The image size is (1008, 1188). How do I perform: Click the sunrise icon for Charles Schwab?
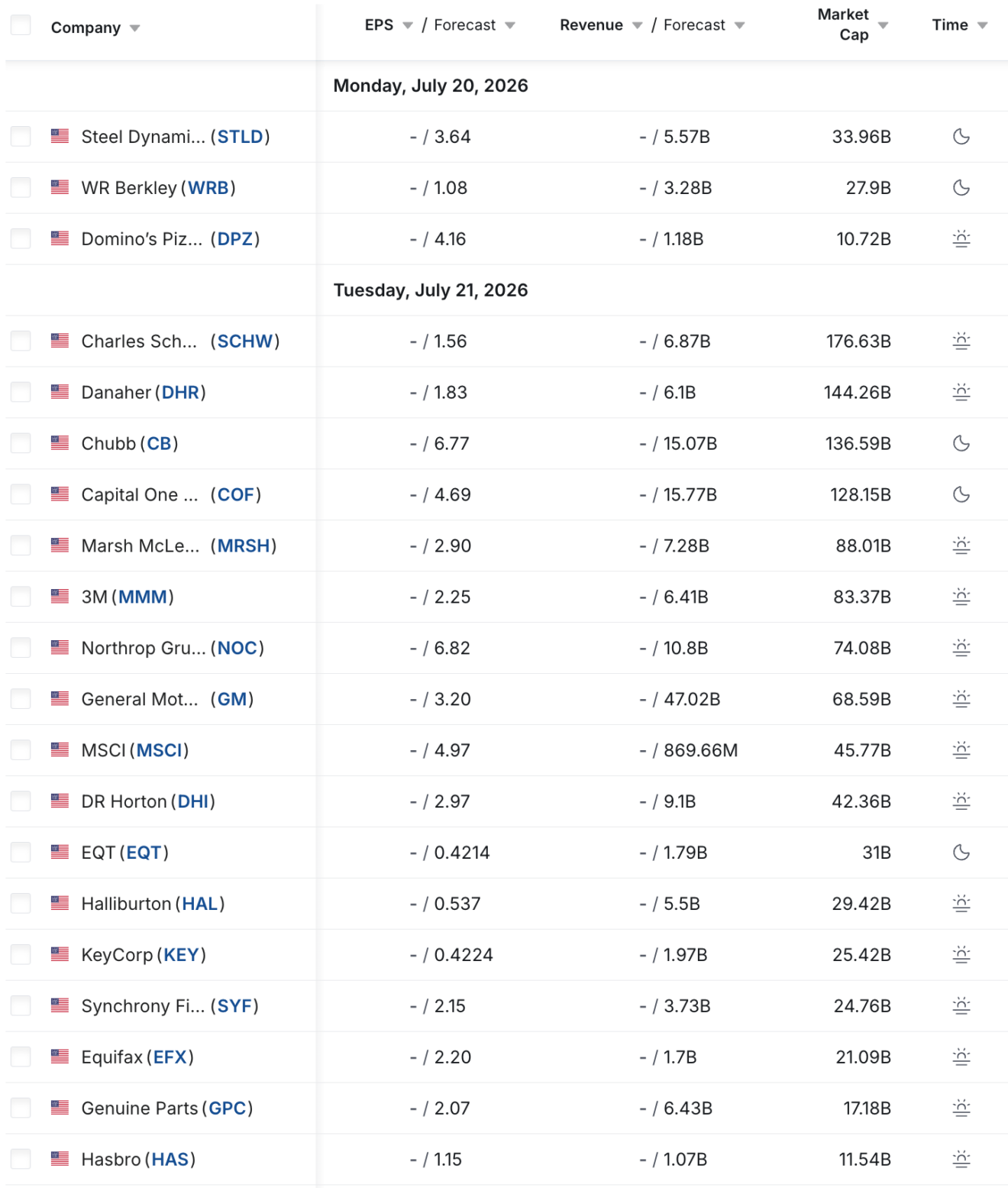click(961, 342)
